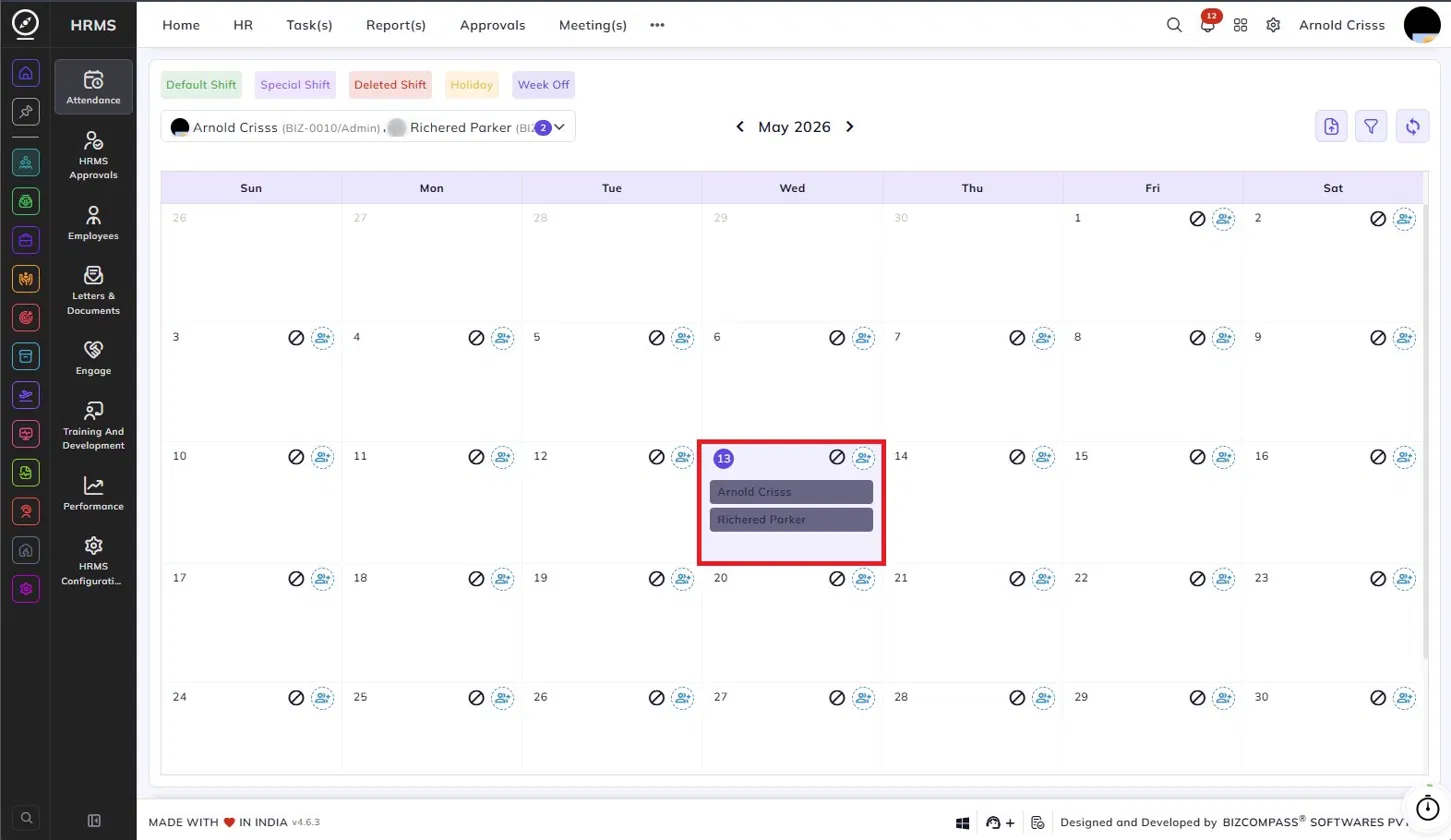Click Richered Parker shift on May 13
The width and height of the screenshot is (1451, 840).
pyautogui.click(x=791, y=520)
